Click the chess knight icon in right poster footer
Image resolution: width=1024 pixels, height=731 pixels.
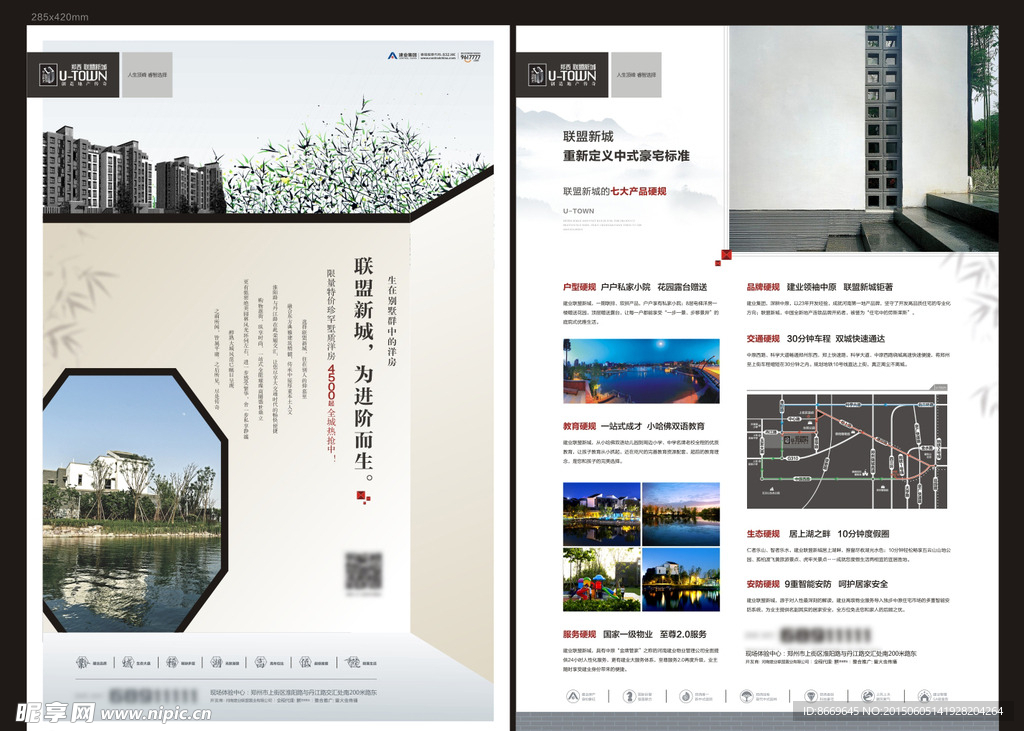pyautogui.click(x=629, y=696)
